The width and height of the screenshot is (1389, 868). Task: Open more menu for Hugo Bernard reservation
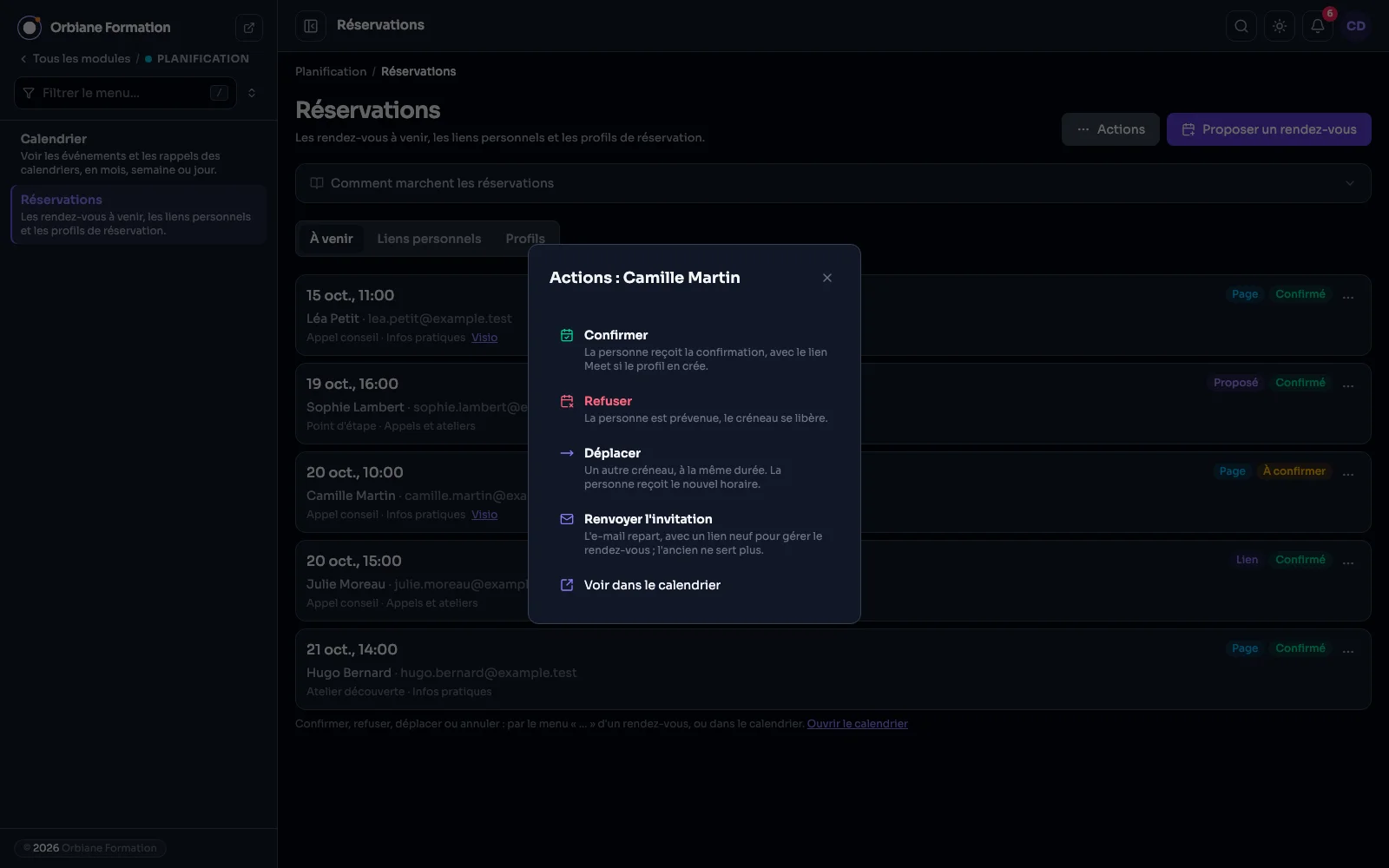(x=1348, y=649)
